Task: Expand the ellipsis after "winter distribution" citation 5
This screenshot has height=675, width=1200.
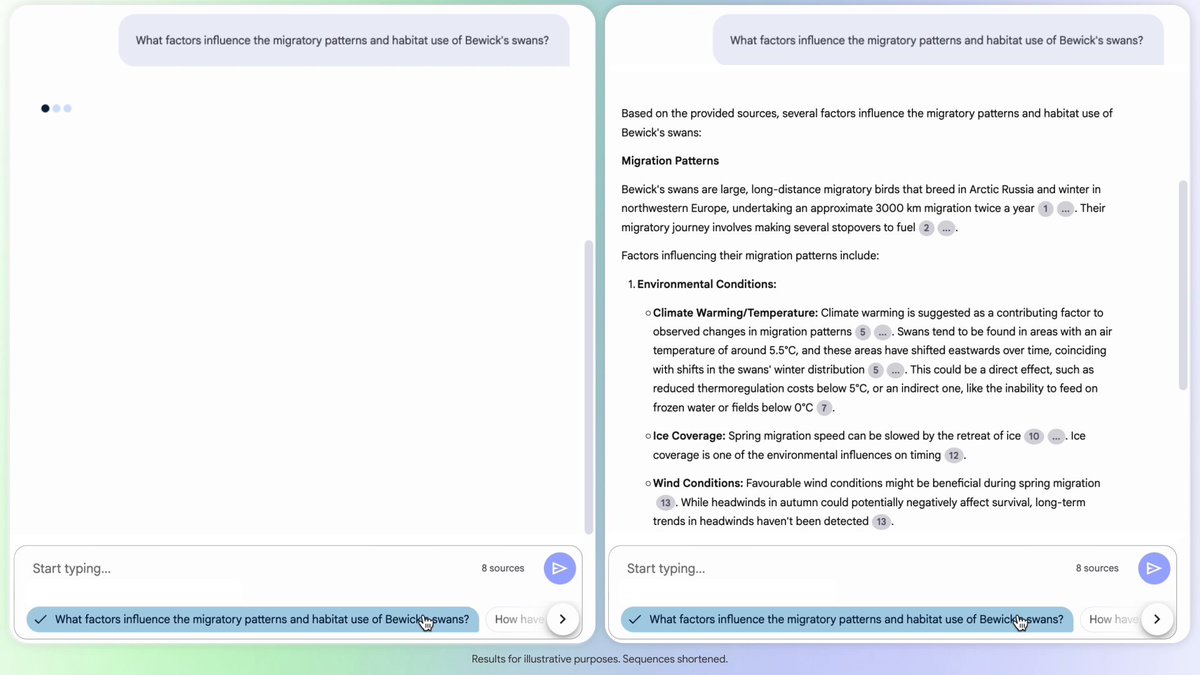Action: pos(896,370)
